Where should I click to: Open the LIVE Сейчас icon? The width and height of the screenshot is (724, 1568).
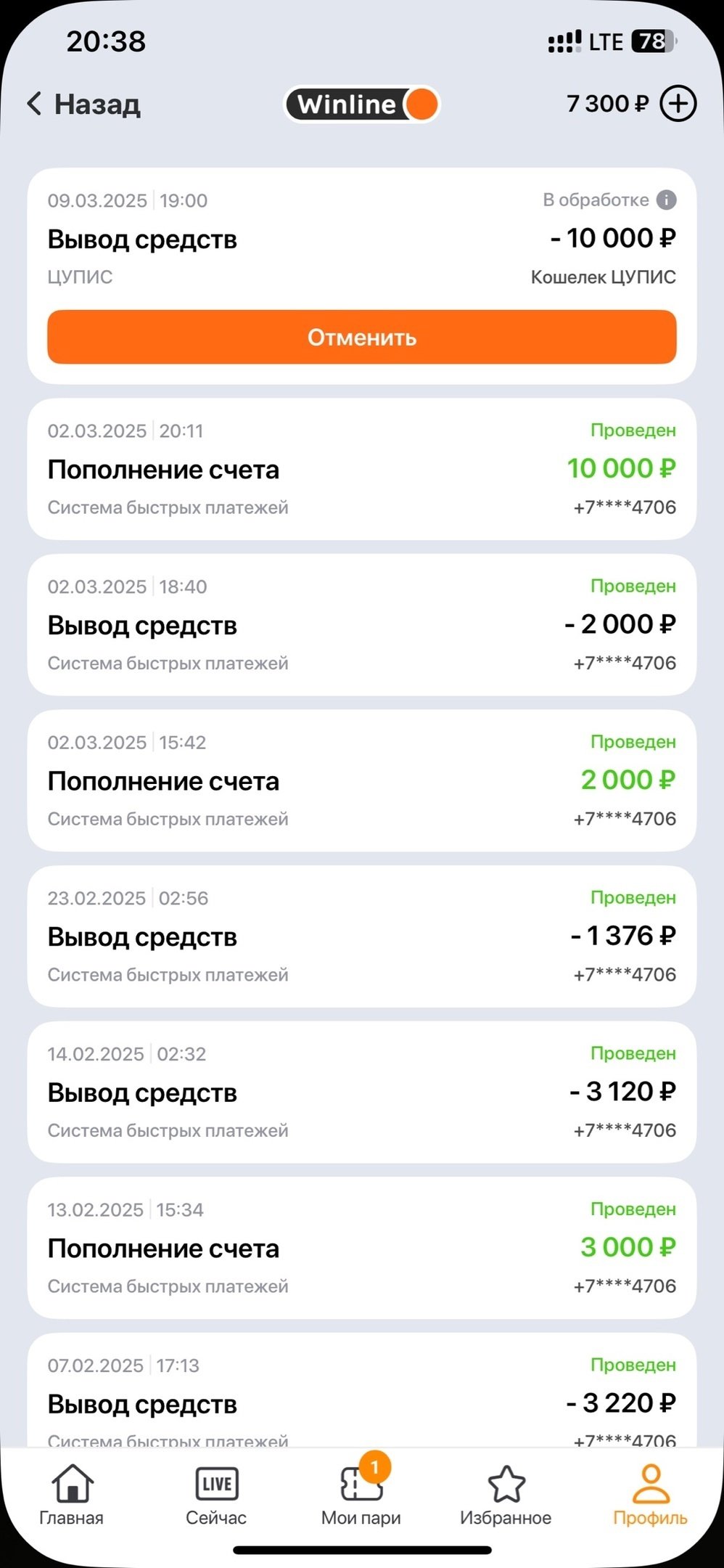coord(216,1484)
